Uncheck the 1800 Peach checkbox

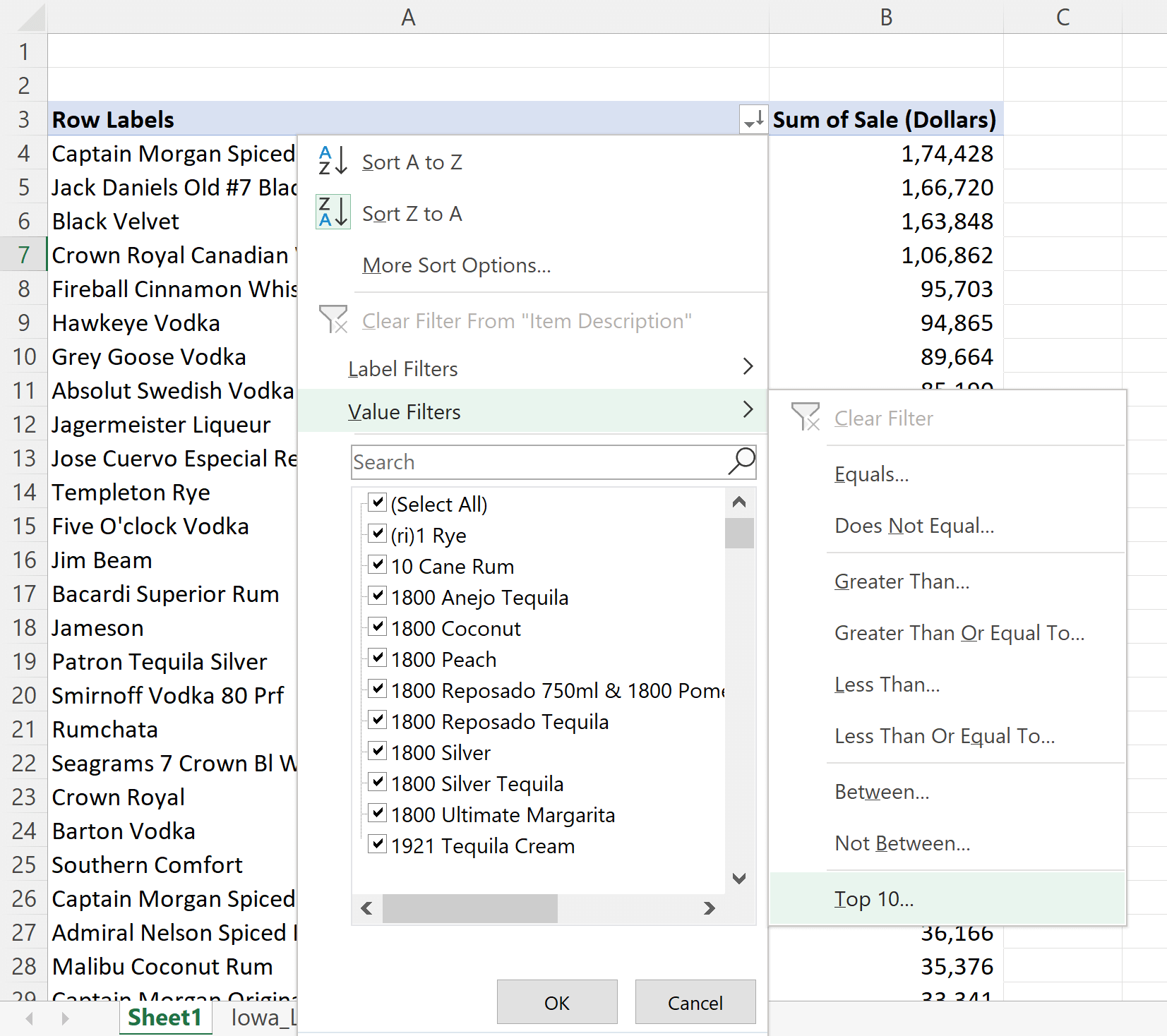pos(378,658)
